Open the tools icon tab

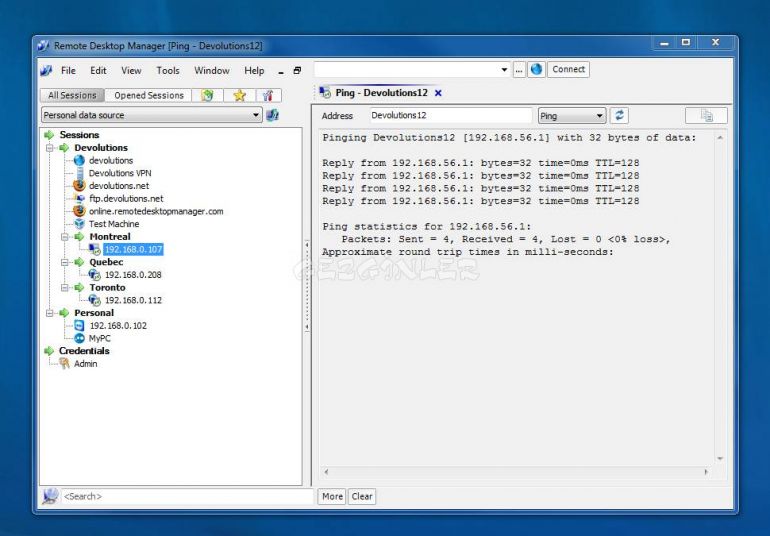pos(268,95)
